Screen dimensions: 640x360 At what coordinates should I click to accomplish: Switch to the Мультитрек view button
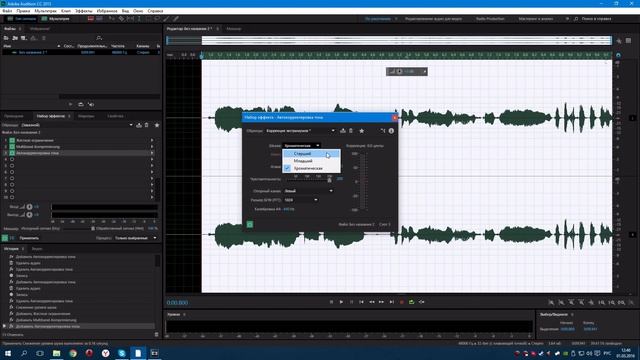coord(56,19)
